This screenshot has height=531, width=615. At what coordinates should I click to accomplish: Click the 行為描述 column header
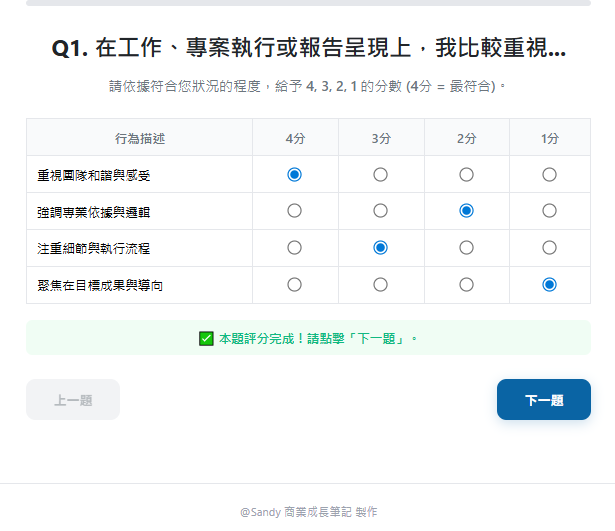139,138
